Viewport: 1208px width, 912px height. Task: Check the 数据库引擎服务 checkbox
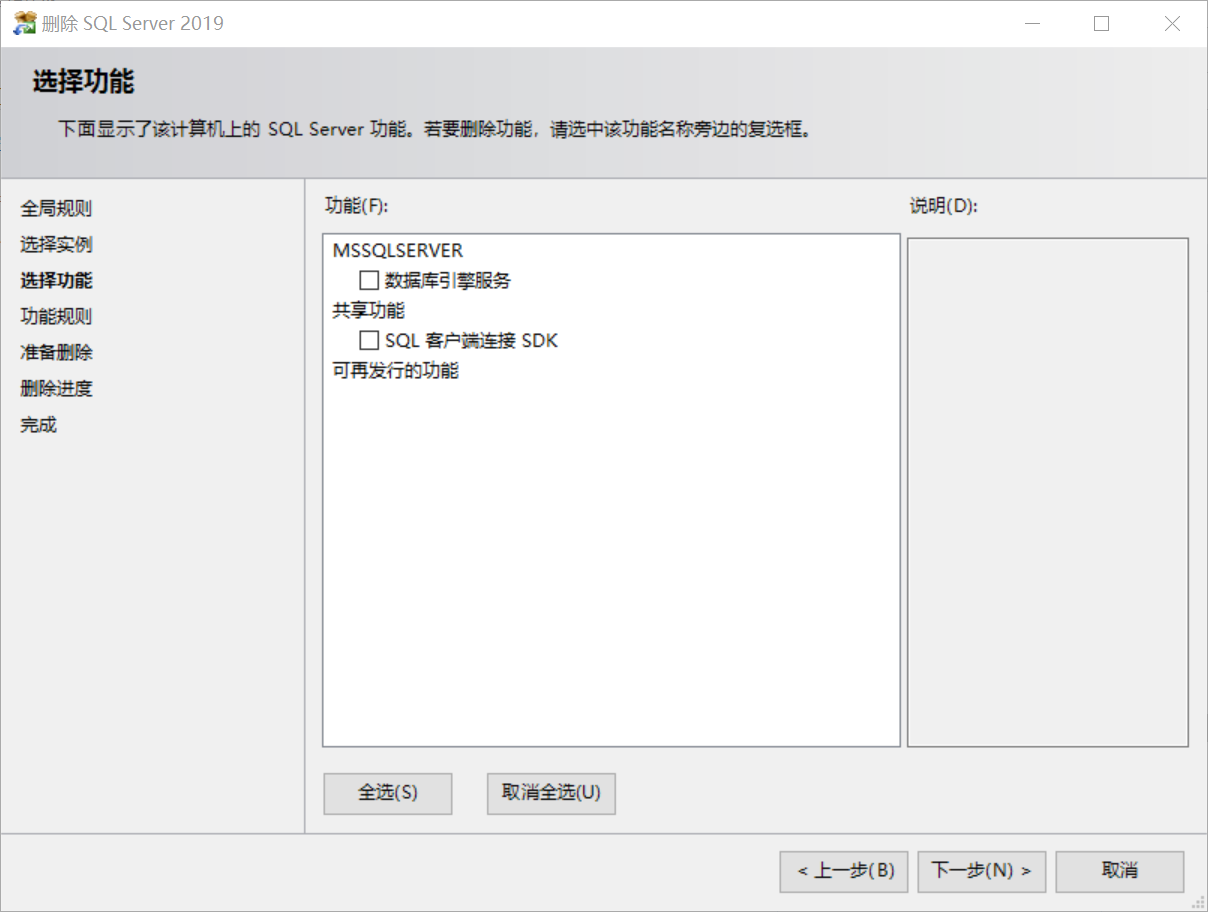(x=369, y=280)
